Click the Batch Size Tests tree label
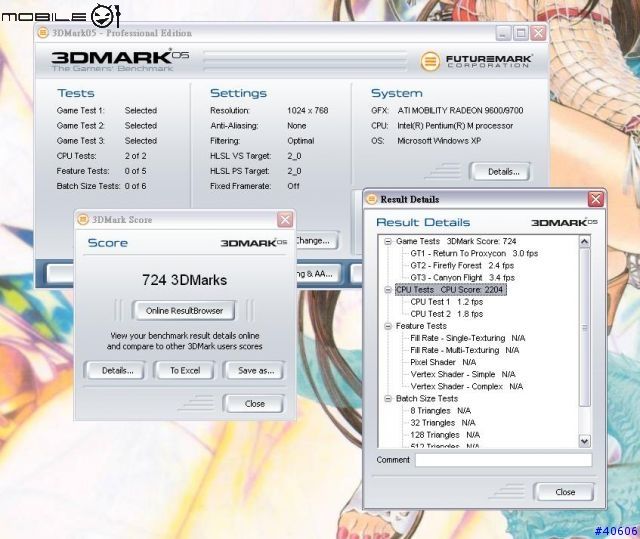Viewport: 640px width, 539px height. coord(427,399)
